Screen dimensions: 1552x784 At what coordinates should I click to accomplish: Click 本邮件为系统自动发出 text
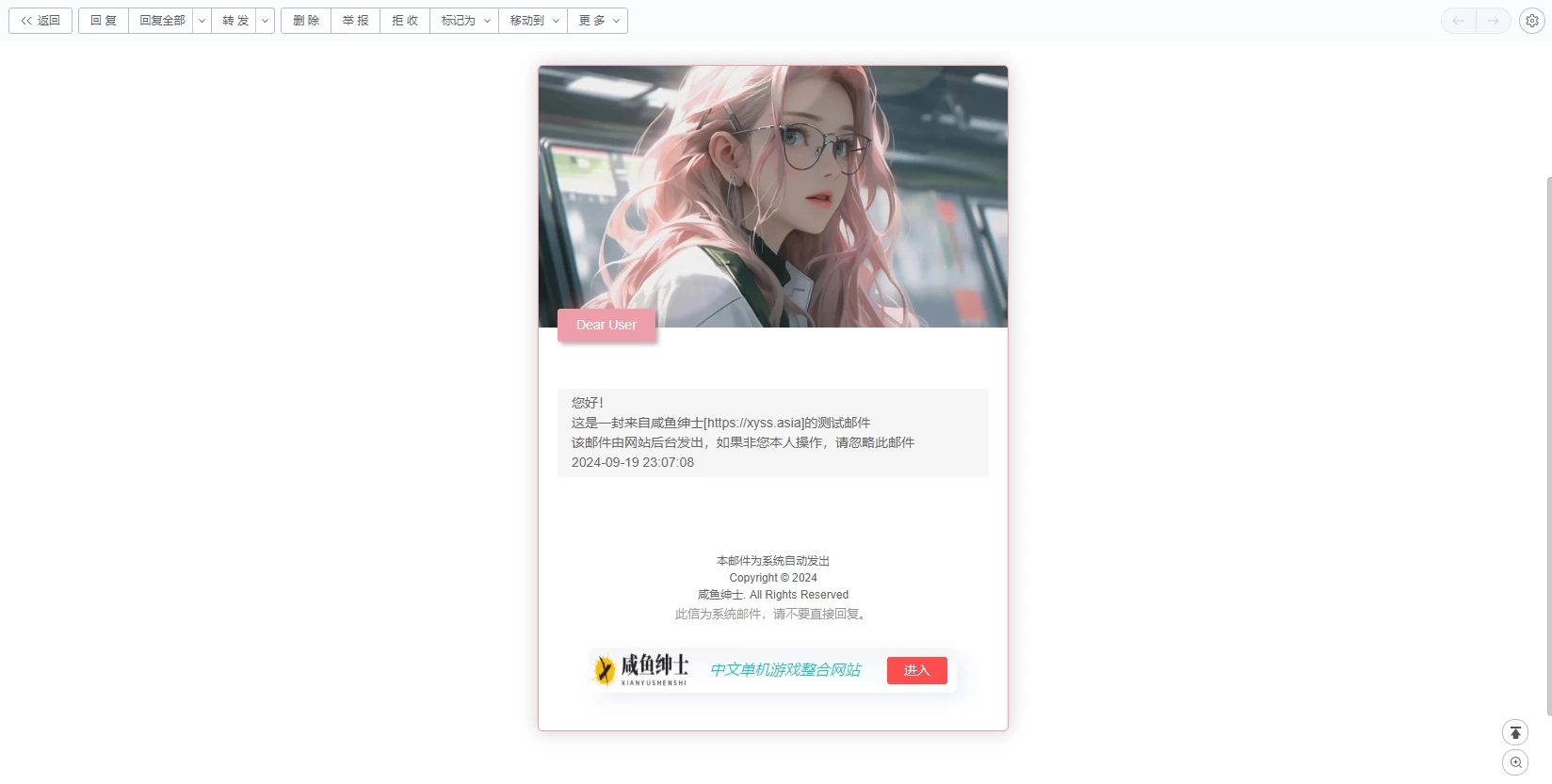[x=773, y=561]
